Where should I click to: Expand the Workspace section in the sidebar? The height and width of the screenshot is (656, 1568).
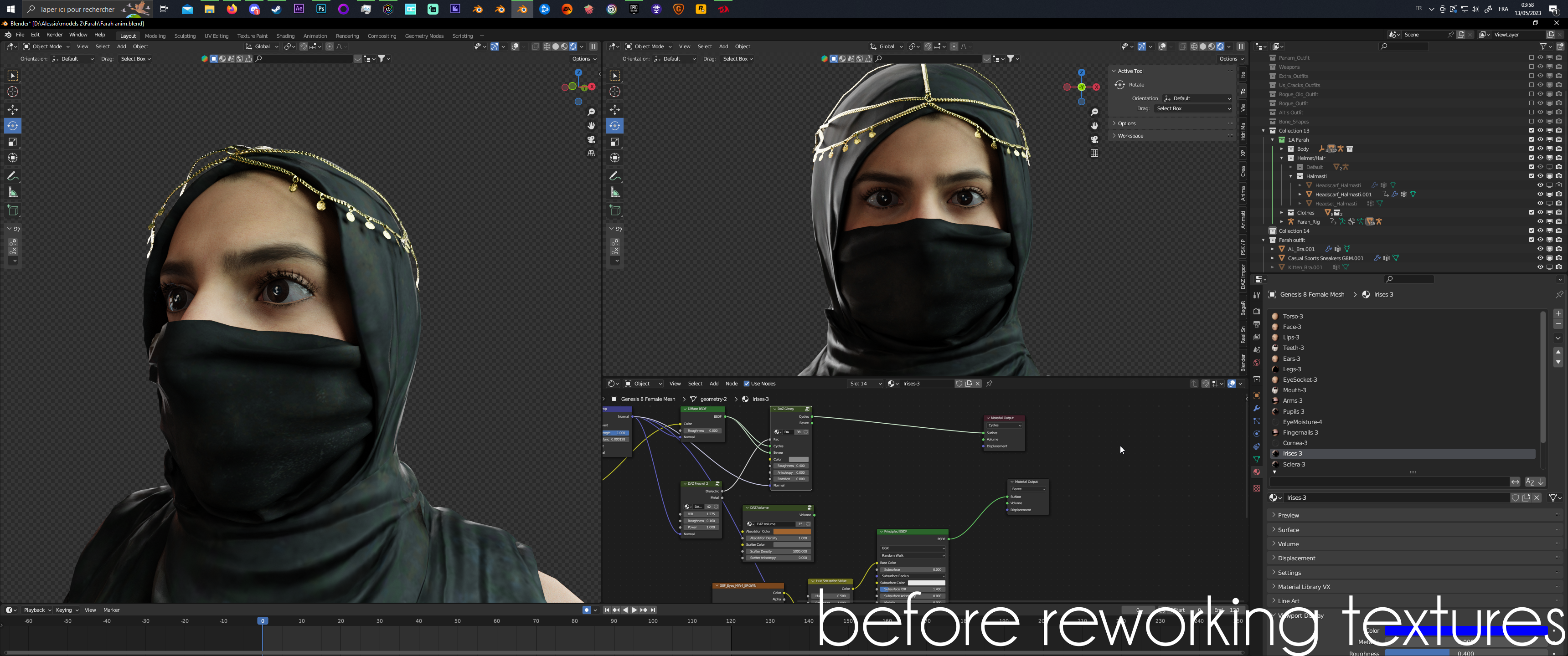(1130, 136)
